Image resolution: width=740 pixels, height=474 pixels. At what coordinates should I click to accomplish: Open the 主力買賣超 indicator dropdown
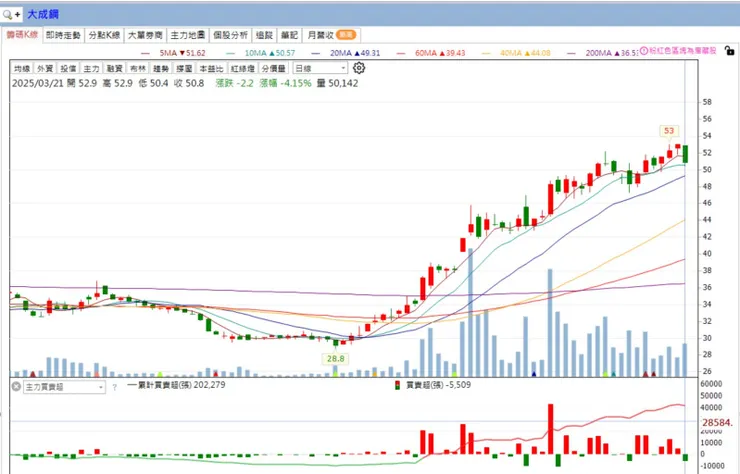click(64, 387)
